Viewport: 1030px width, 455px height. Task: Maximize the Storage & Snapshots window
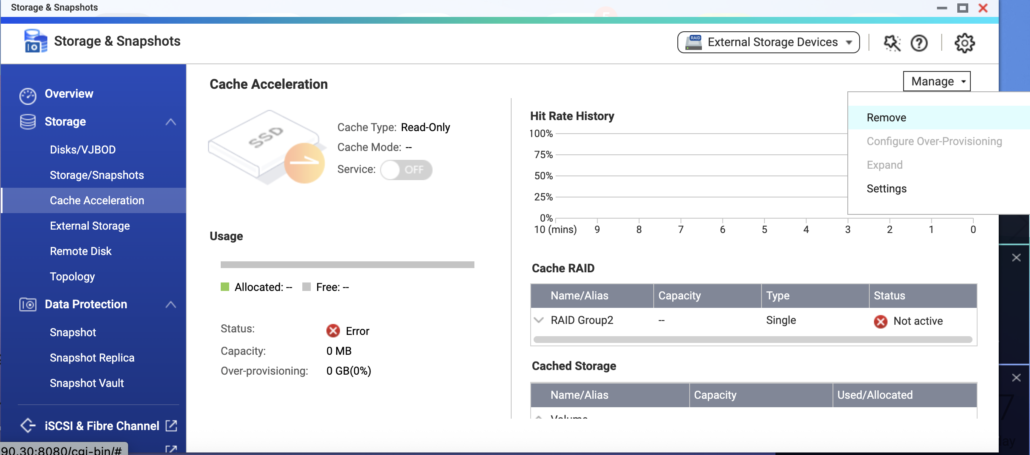click(963, 8)
